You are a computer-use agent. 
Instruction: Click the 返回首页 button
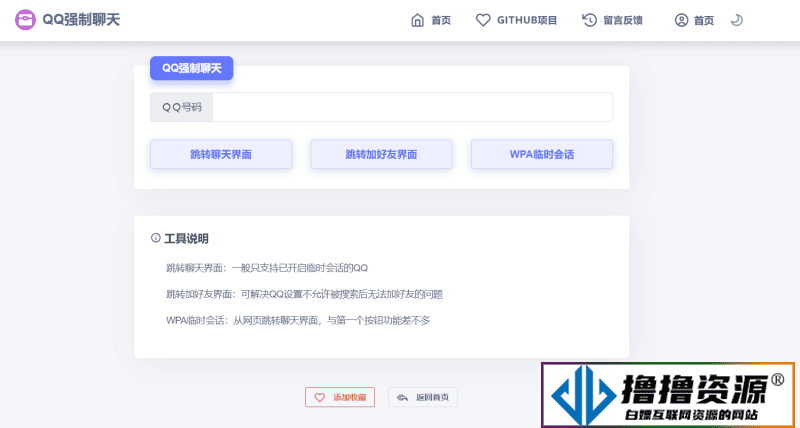[423, 397]
